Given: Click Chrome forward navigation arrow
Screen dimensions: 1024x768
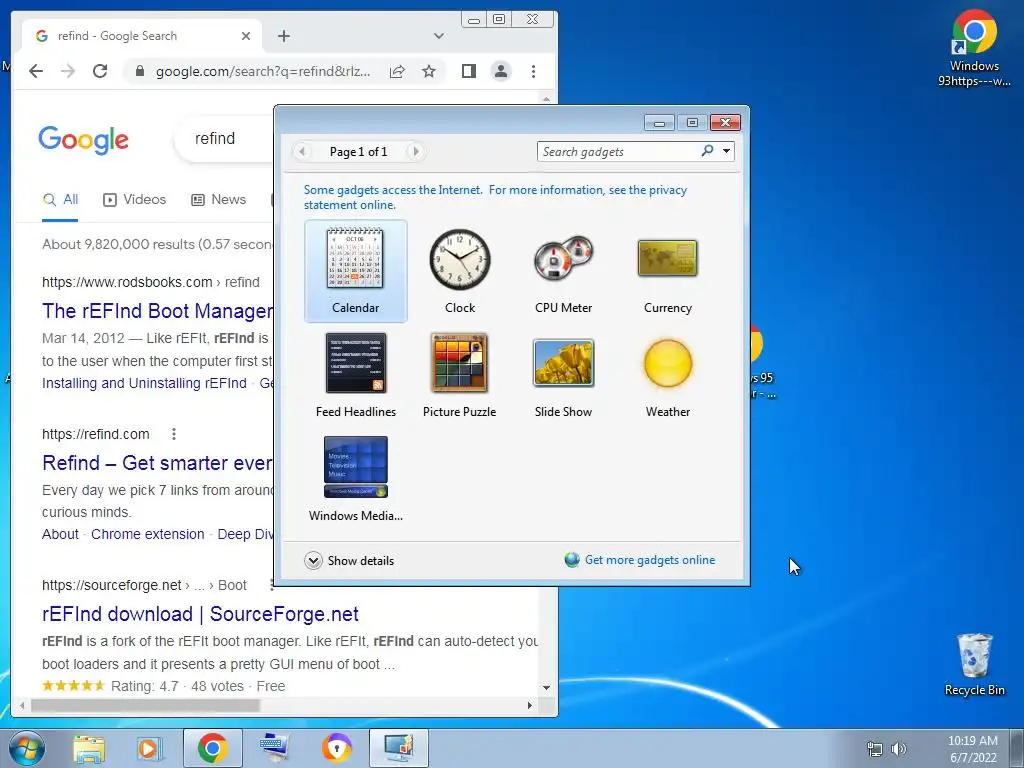Looking at the screenshot, I should pos(68,71).
